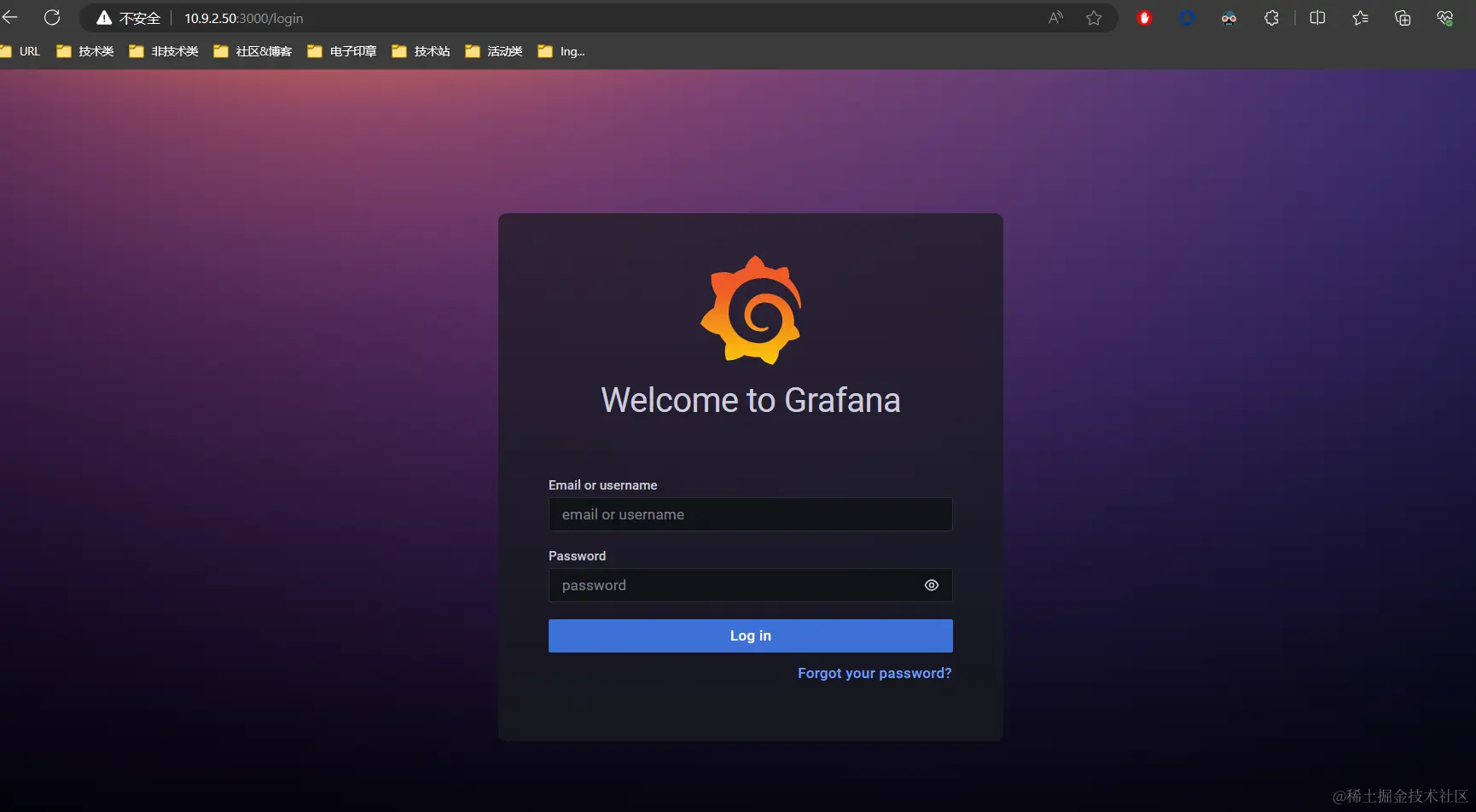Reload the page with refresh icon

(52, 17)
